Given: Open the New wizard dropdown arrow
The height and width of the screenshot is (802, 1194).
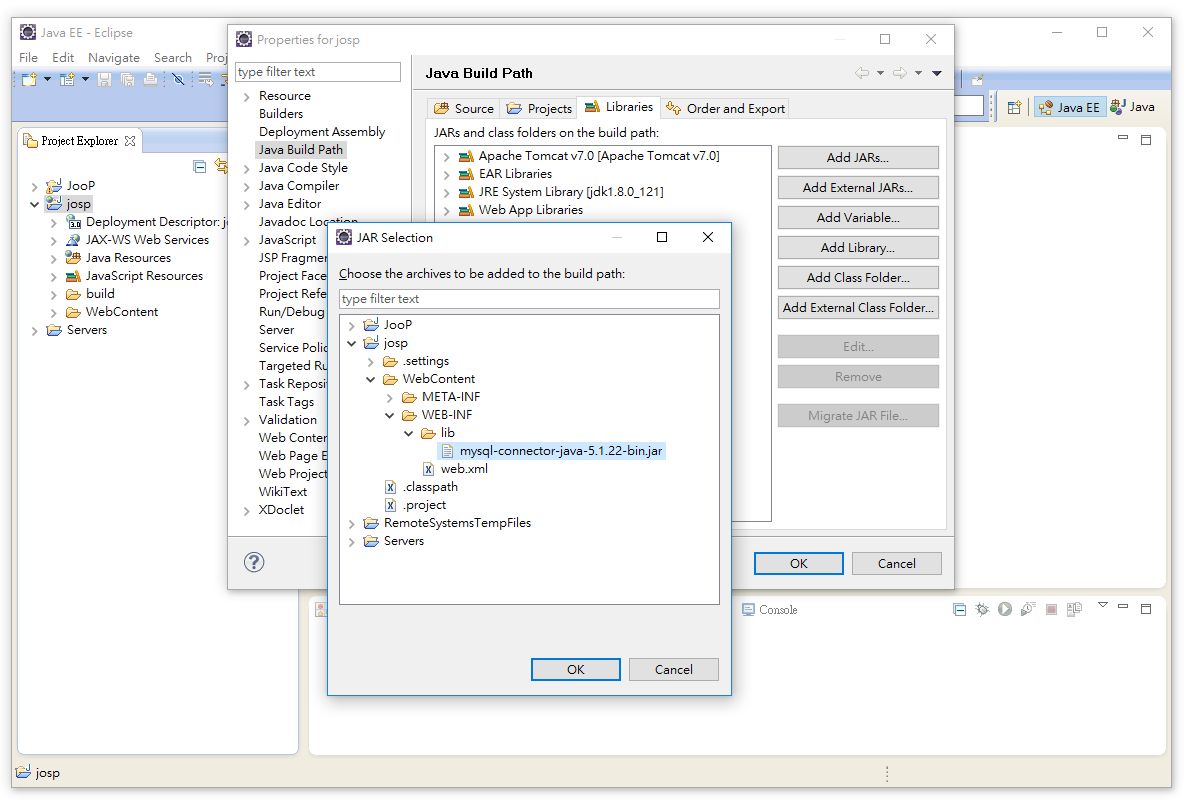Looking at the screenshot, I should tap(47, 79).
